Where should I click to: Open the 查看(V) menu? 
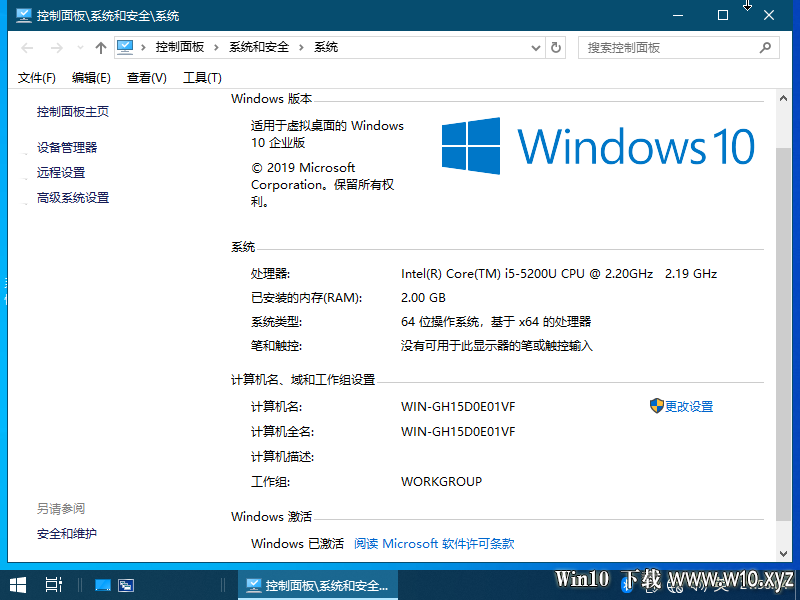[146, 78]
